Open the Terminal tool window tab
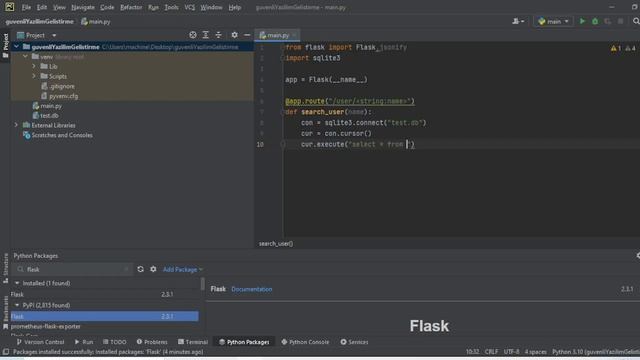 pyautogui.click(x=193, y=342)
